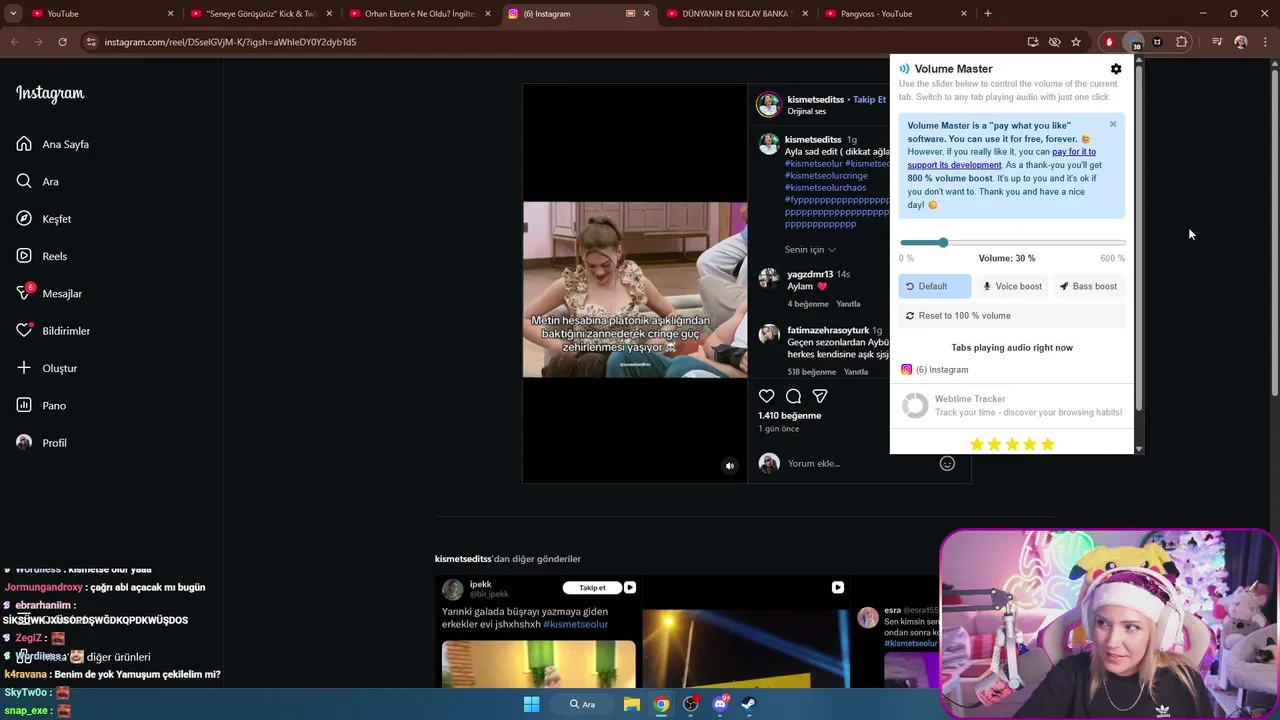Screen dimensions: 1280x720
Task: Click the taskbar Ara search box
Action: pos(583,704)
